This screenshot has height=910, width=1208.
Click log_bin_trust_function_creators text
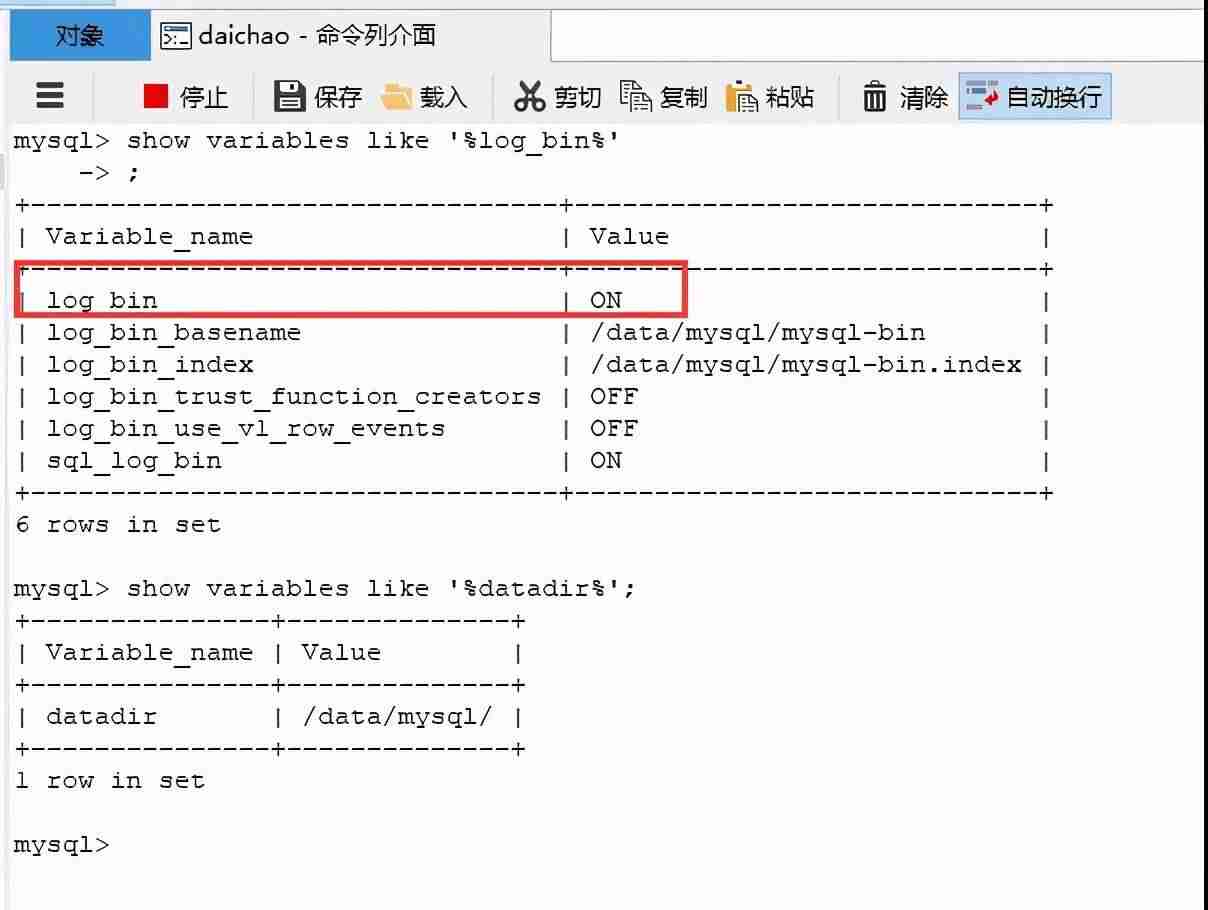coord(294,396)
